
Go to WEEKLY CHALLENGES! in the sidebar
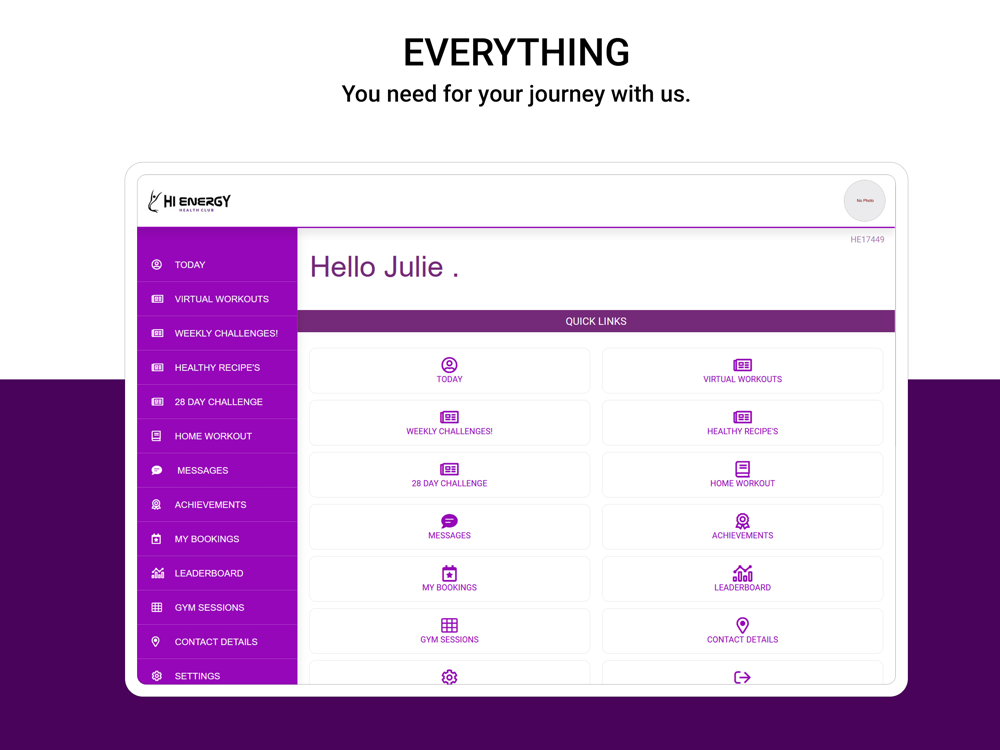[217, 334]
